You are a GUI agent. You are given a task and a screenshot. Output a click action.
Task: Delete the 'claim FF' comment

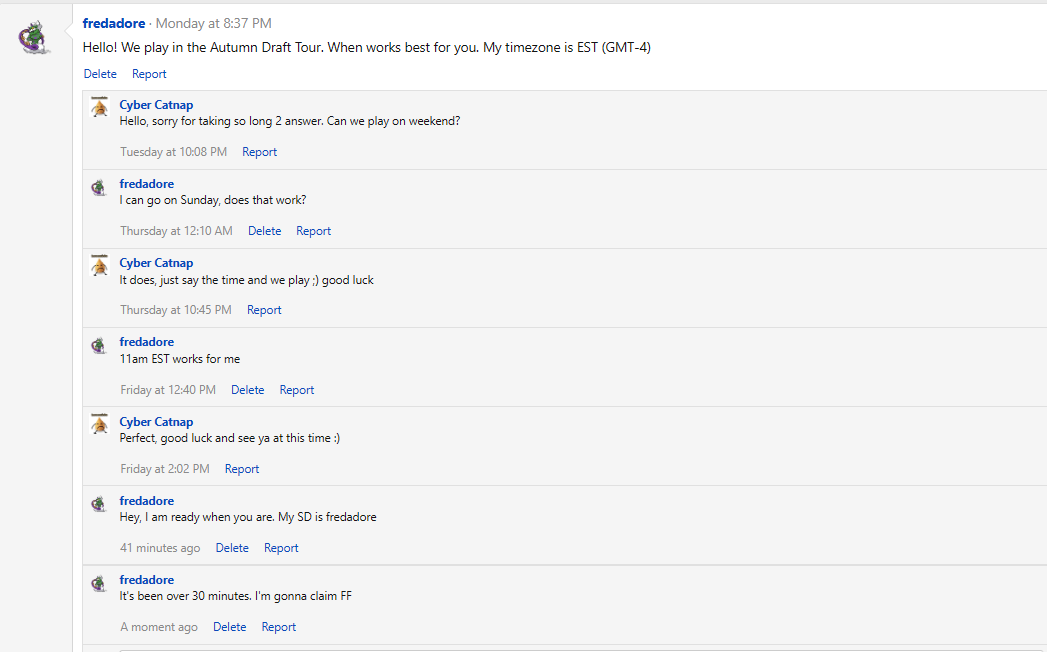(x=229, y=627)
